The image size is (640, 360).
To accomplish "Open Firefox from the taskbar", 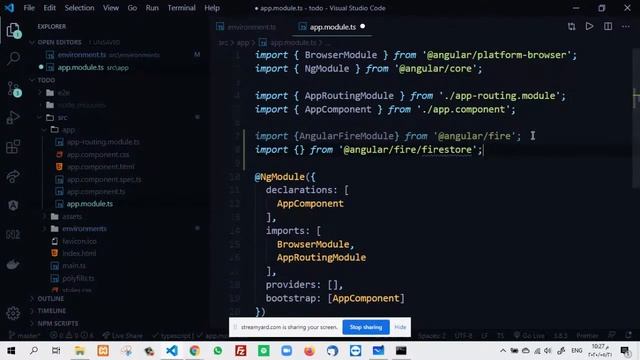I will [309, 351].
